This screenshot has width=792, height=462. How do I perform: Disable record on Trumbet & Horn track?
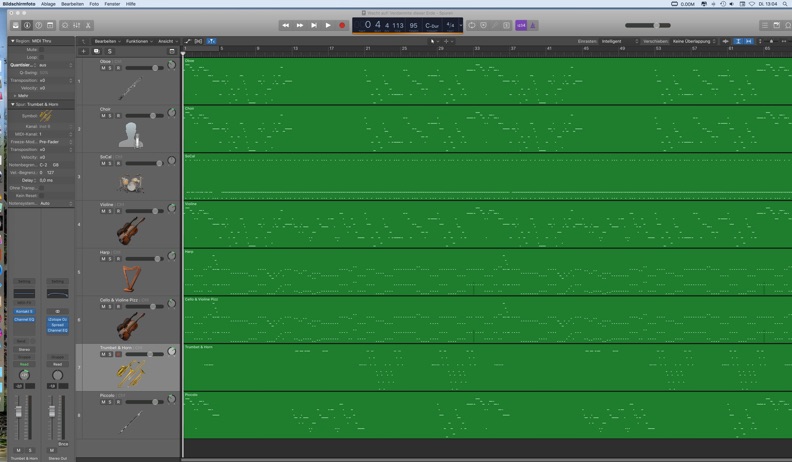(x=118, y=354)
